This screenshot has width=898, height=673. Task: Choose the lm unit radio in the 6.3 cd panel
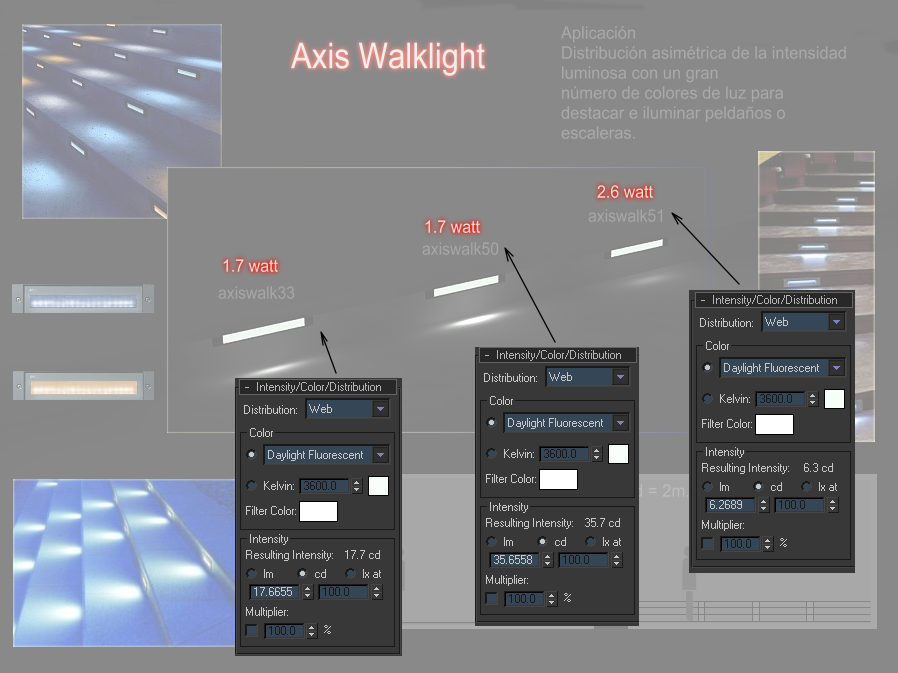707,486
